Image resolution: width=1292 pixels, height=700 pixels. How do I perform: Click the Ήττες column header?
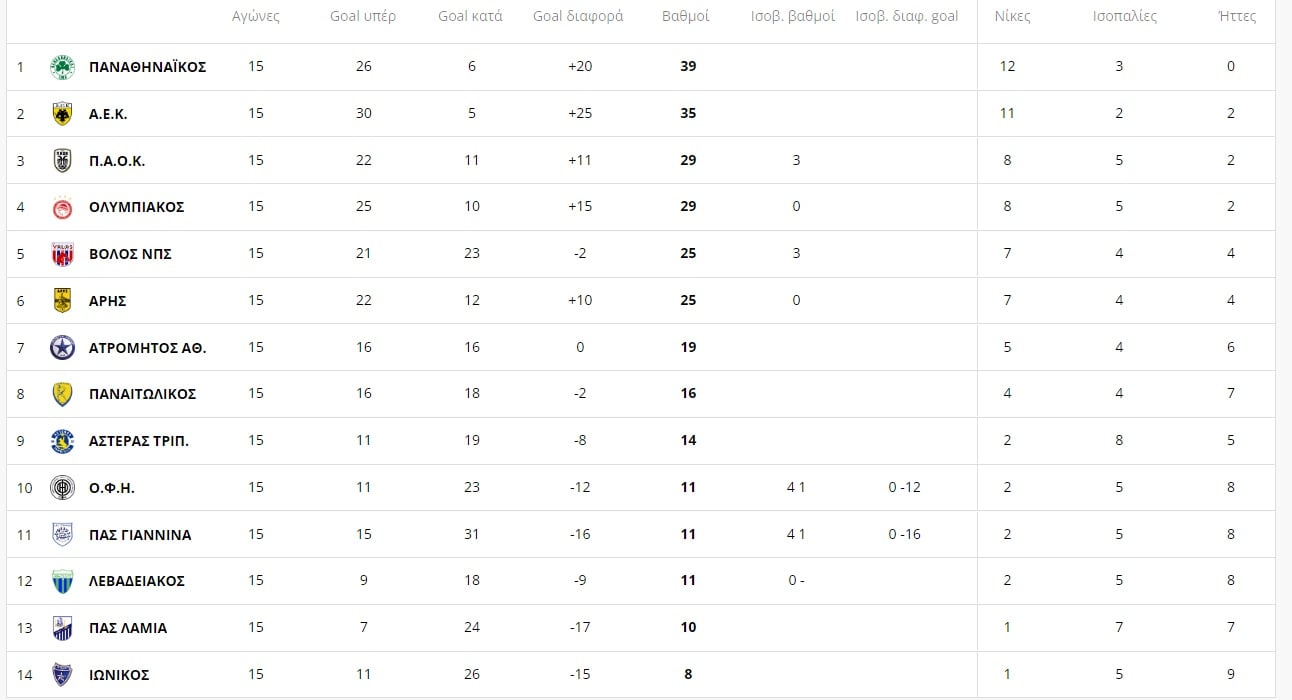[1237, 16]
